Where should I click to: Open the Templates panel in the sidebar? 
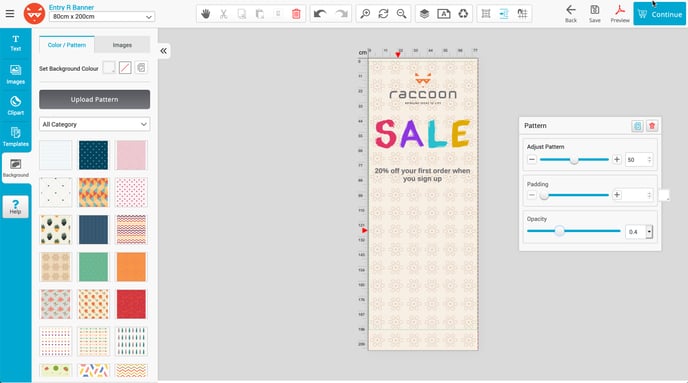pyautogui.click(x=15, y=136)
